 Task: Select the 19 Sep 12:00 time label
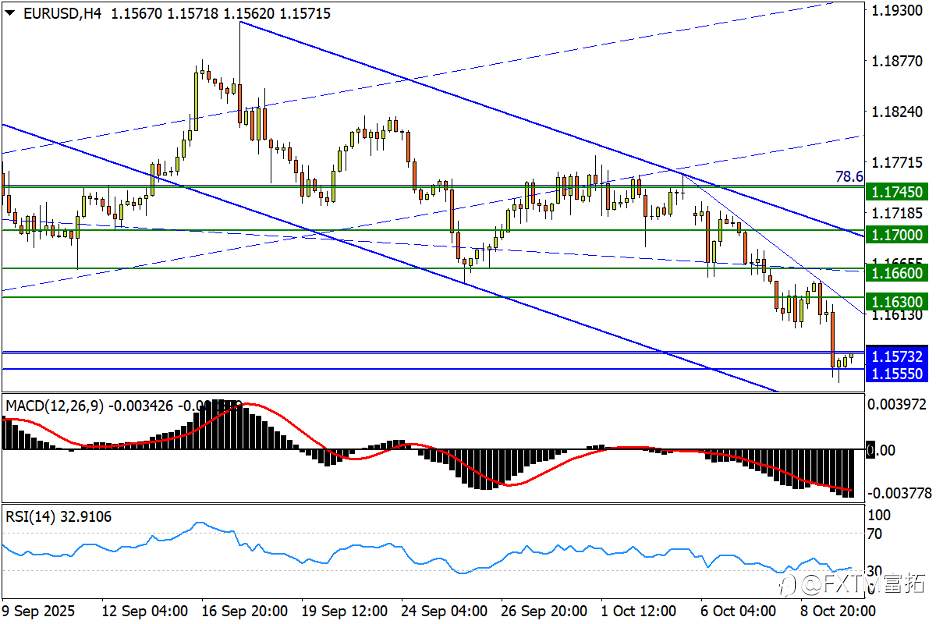(x=344, y=611)
